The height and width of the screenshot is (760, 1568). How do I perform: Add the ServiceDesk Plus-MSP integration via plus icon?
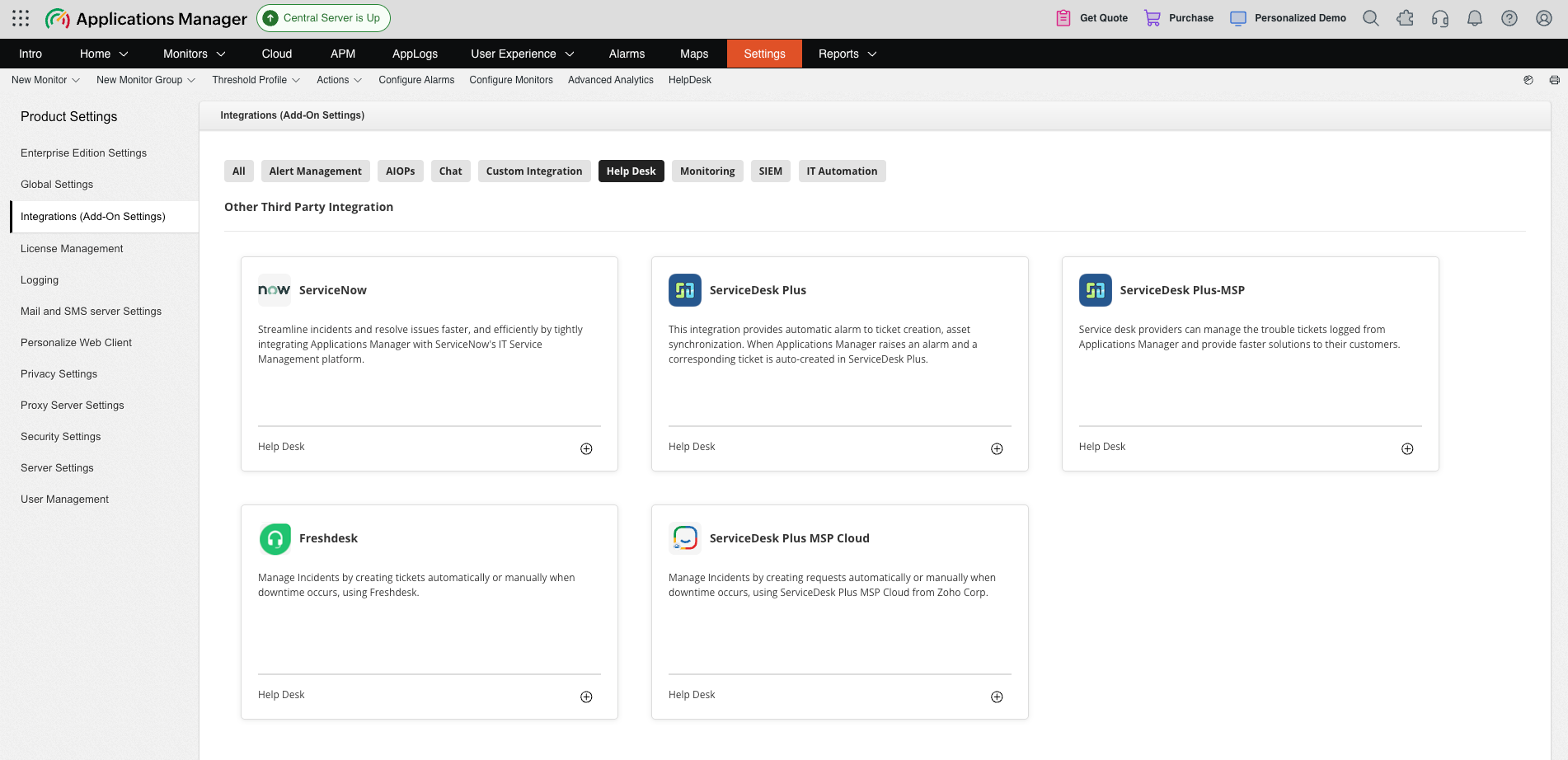(1407, 448)
